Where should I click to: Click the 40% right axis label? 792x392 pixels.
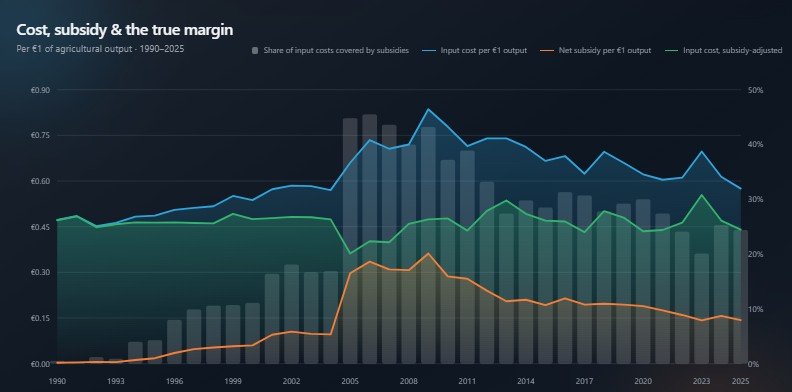[x=756, y=144]
